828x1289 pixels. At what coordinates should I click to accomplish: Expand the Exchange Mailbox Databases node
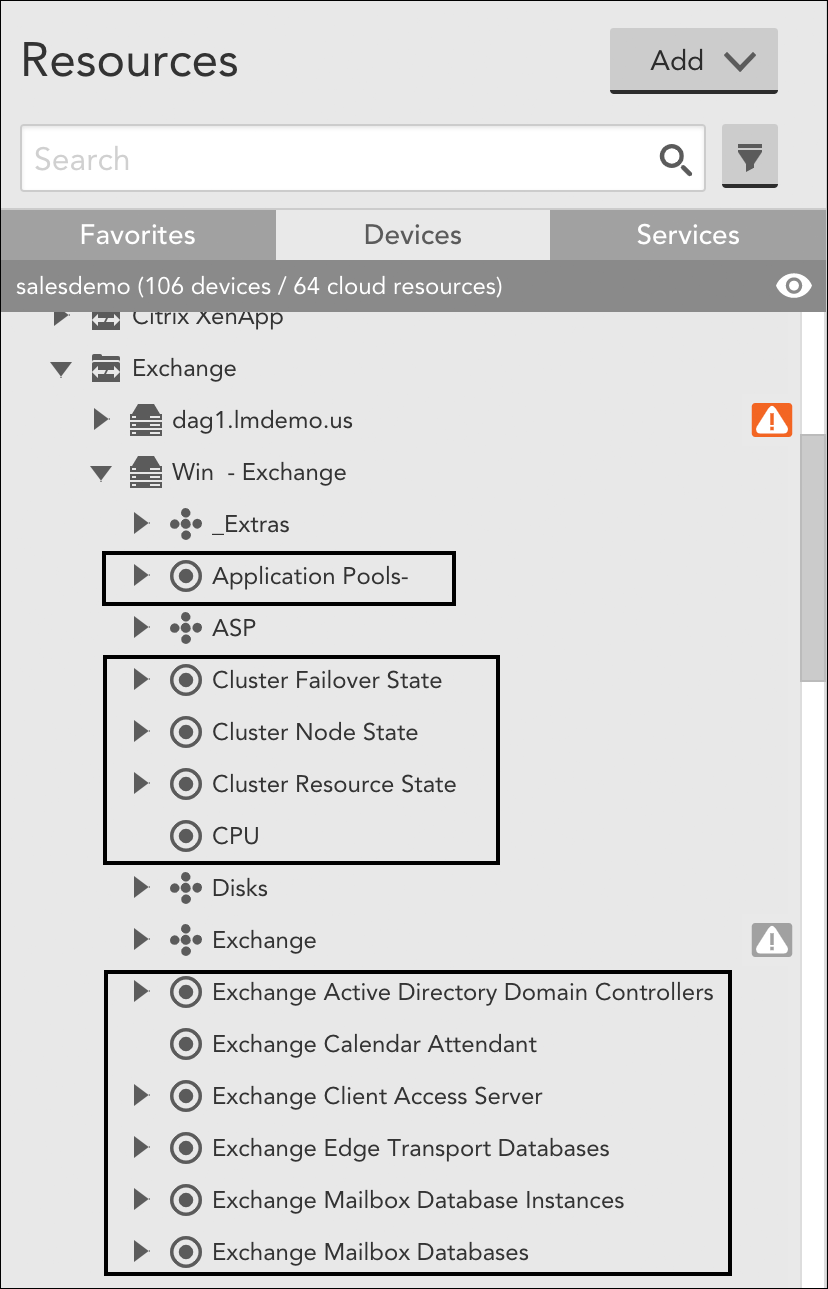[x=141, y=1252]
